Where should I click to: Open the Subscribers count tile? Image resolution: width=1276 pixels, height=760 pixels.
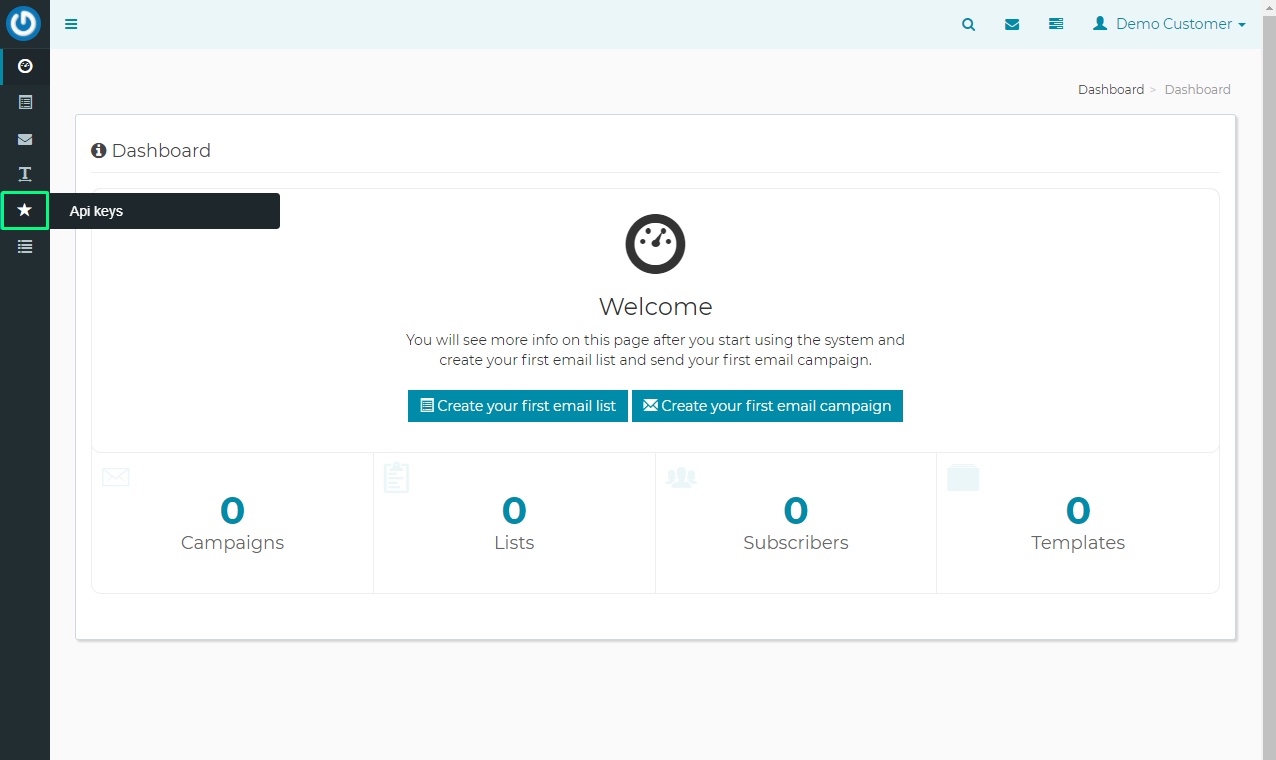tap(796, 523)
